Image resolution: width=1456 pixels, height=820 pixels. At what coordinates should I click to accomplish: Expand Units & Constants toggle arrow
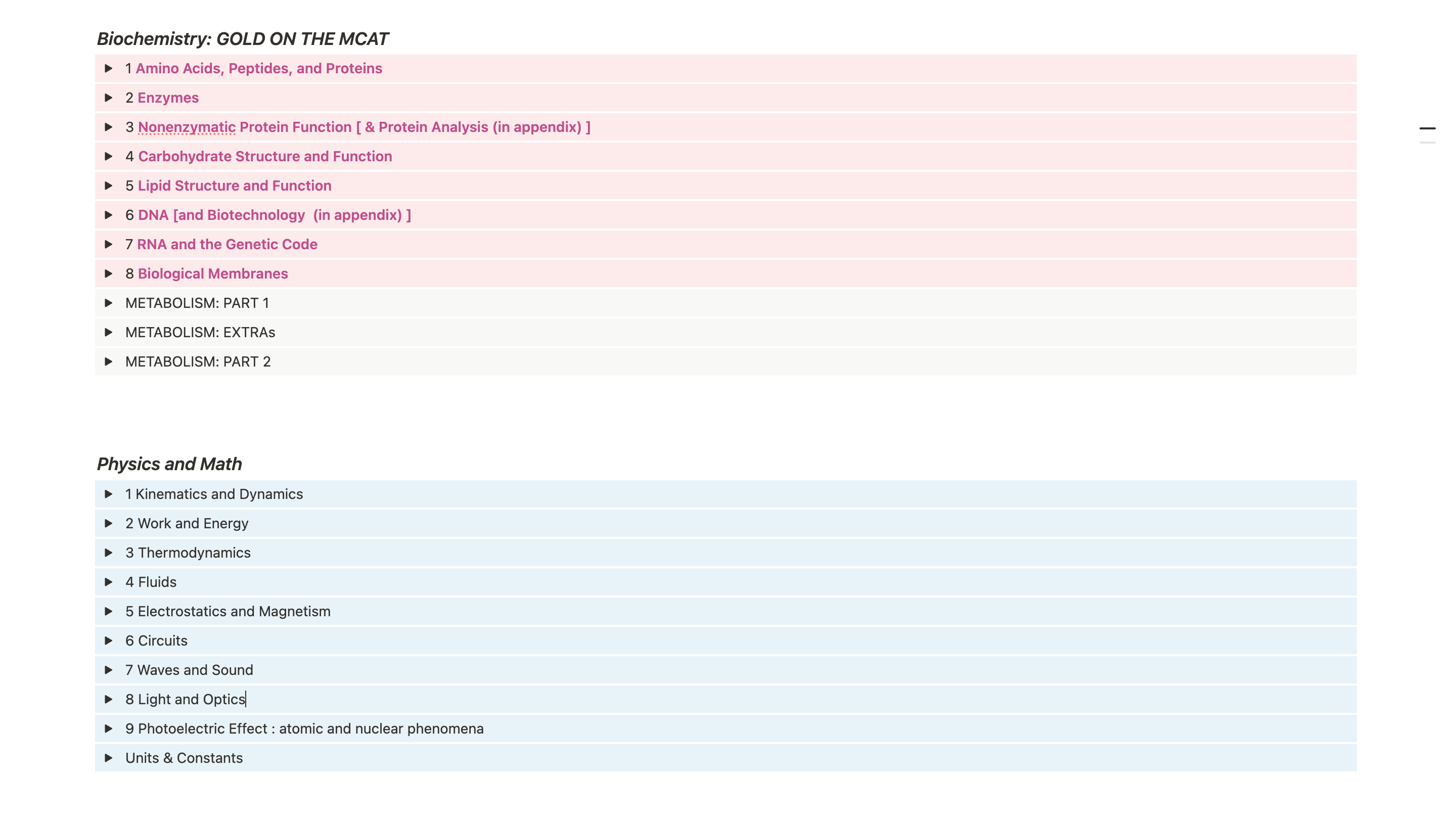click(109, 758)
